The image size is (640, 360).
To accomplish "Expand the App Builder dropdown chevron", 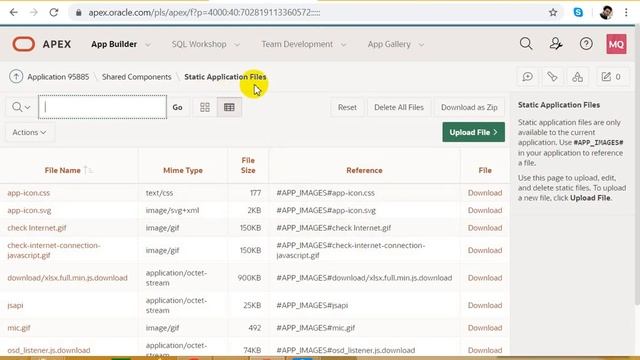I will pyautogui.click(x=148, y=44).
